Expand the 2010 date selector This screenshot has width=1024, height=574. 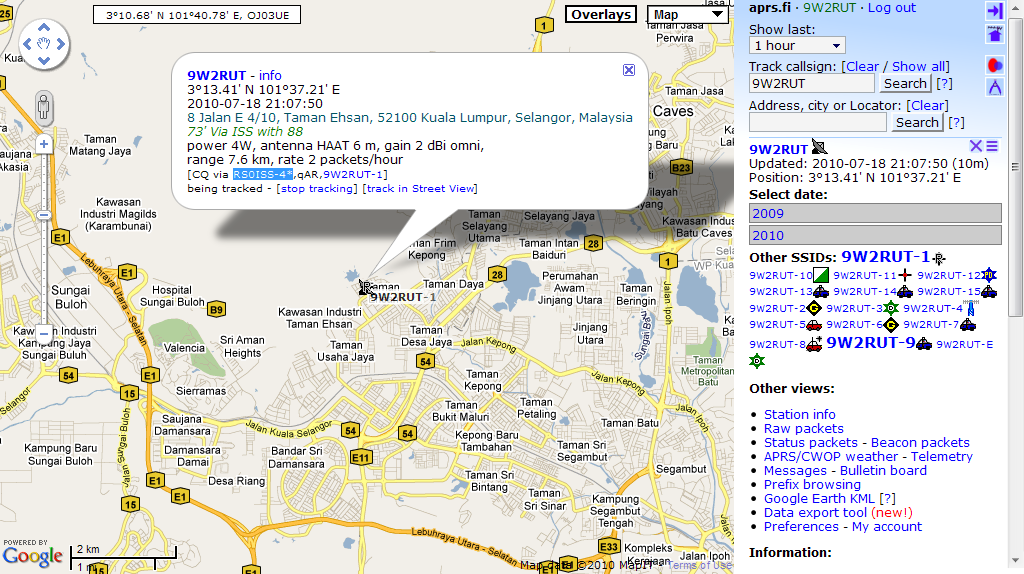(875, 236)
